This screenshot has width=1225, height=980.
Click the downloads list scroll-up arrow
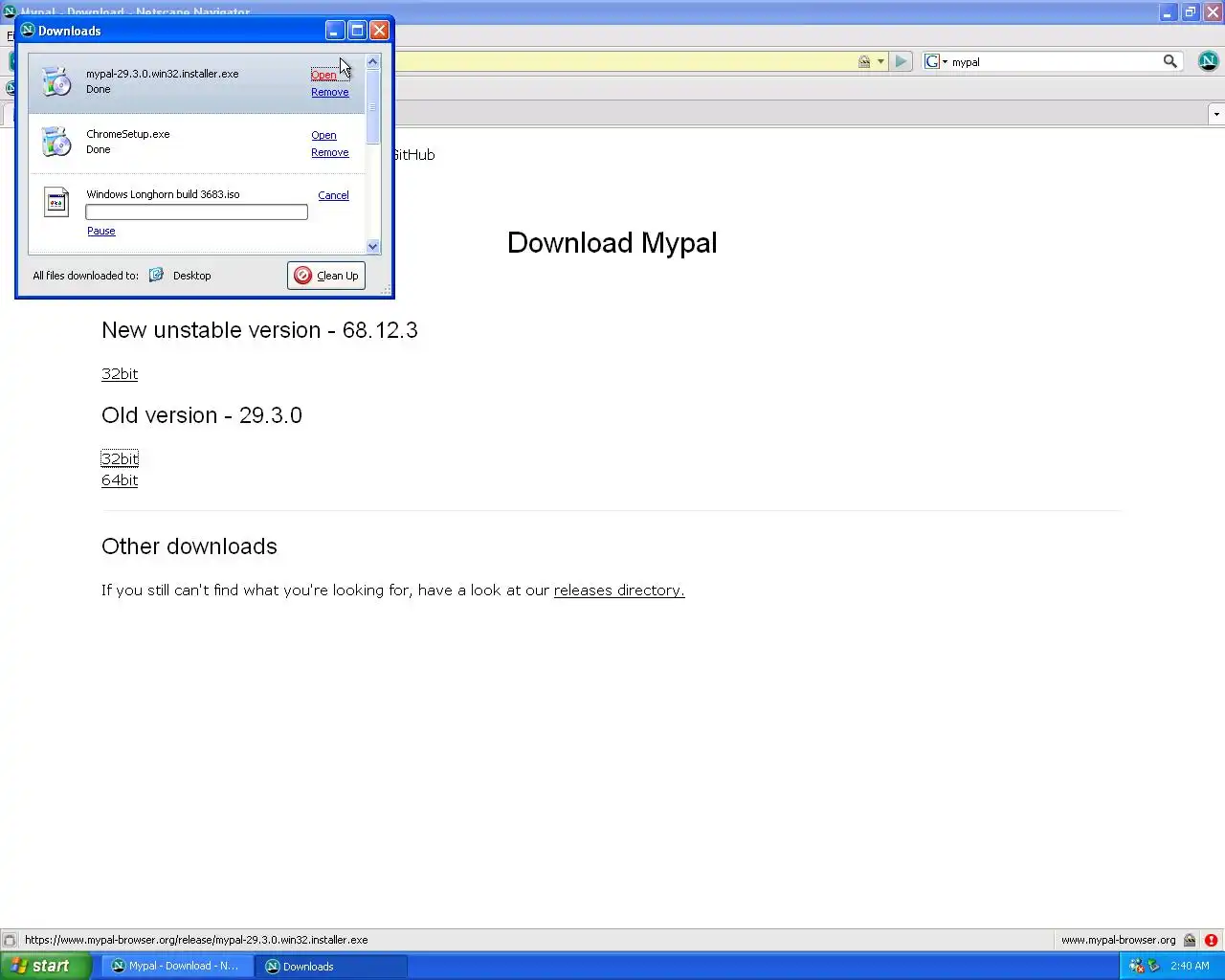(x=373, y=61)
